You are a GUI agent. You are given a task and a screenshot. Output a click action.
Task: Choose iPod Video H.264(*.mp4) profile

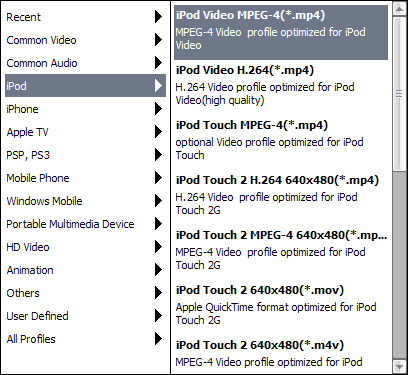(x=281, y=87)
